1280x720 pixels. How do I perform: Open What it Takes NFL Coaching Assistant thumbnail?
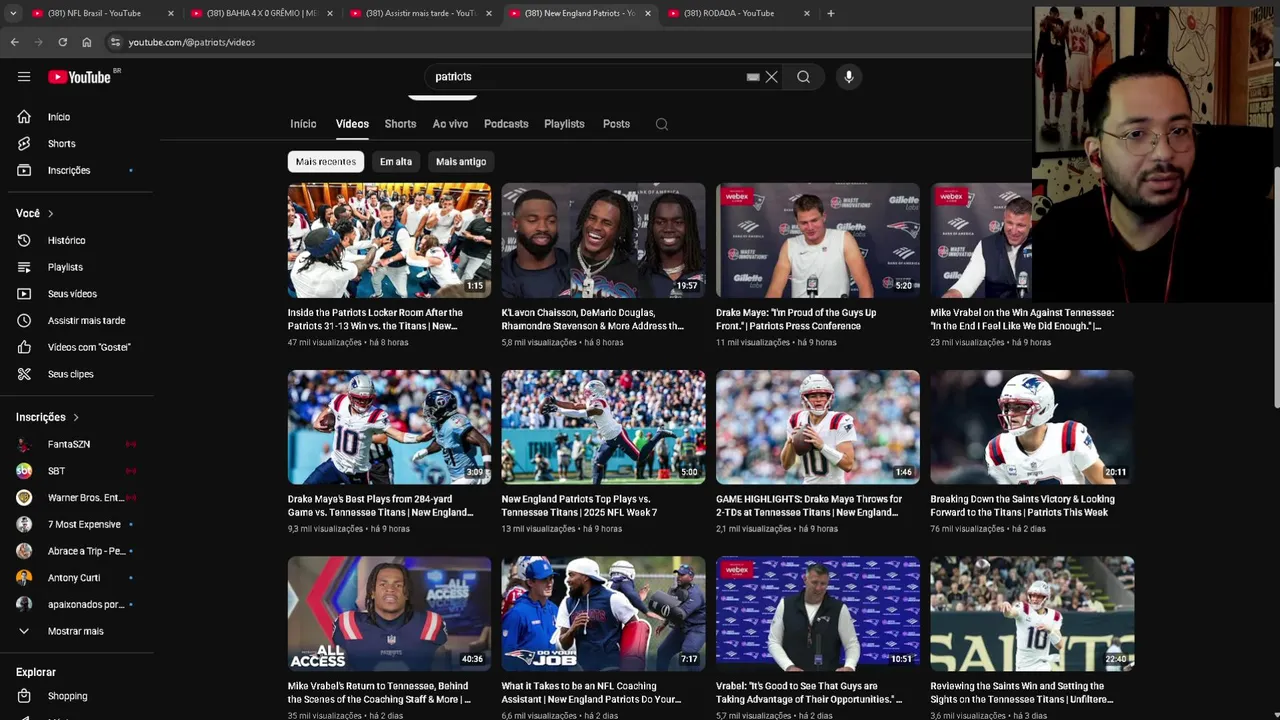603,613
